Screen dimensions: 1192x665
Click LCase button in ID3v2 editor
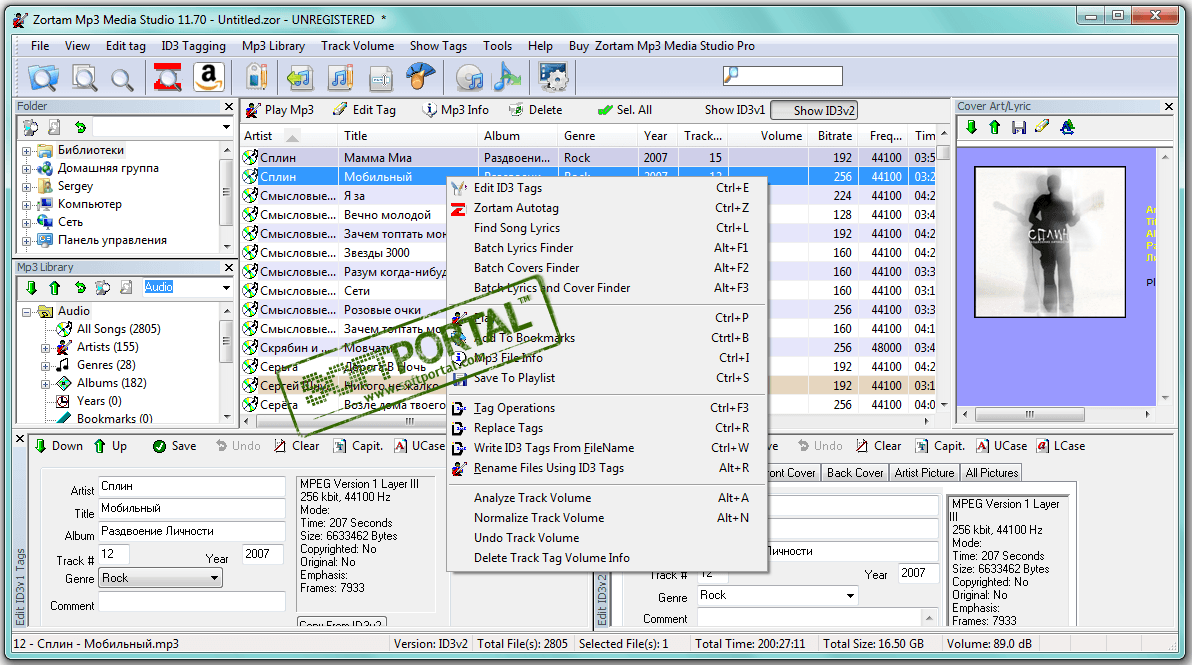point(1061,446)
